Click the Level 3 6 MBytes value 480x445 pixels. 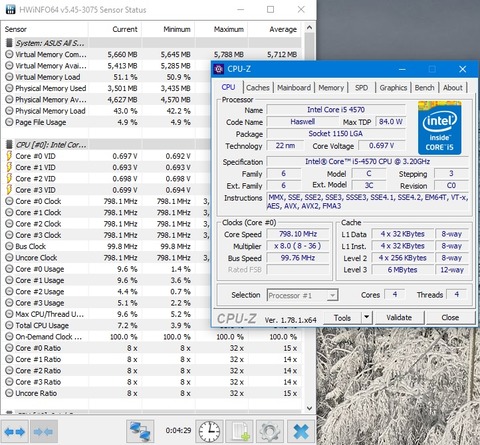pos(402,270)
